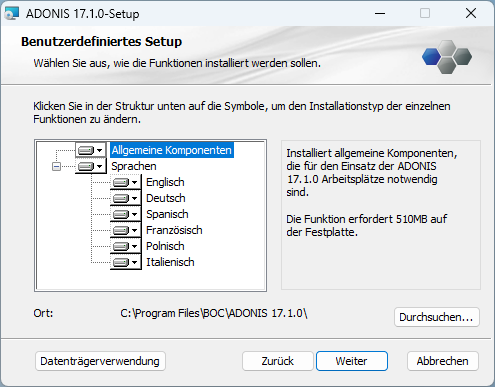Cancel setup with Abbrechen
Viewport: 495px width, 387px height.
pos(443,361)
